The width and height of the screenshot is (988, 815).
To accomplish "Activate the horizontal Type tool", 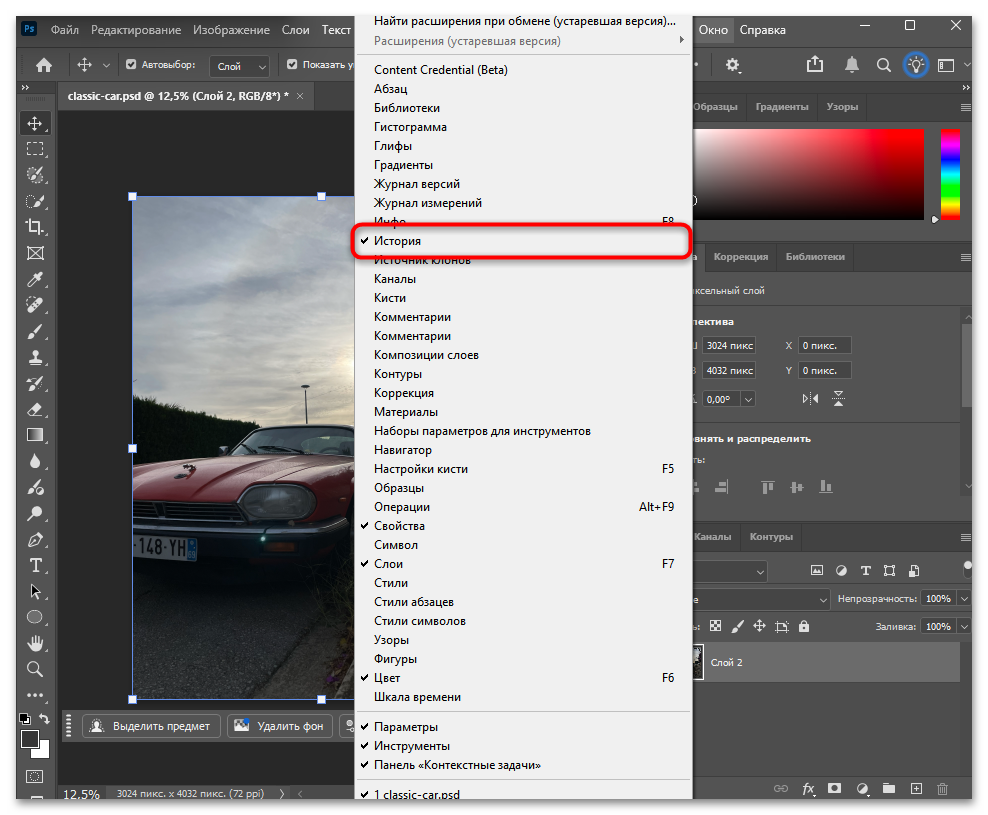I will pos(35,565).
